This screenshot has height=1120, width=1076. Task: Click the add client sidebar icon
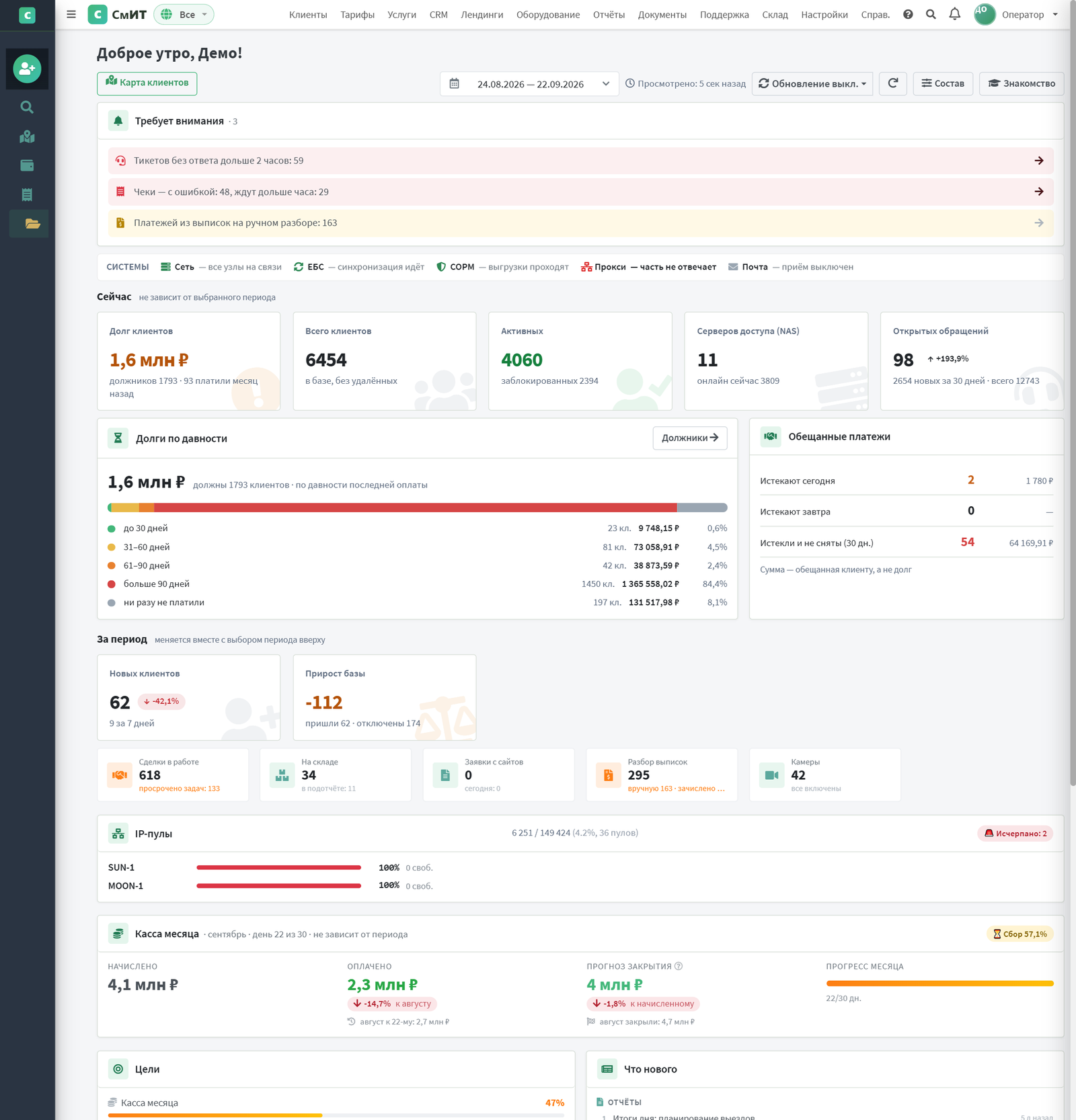[x=27, y=69]
